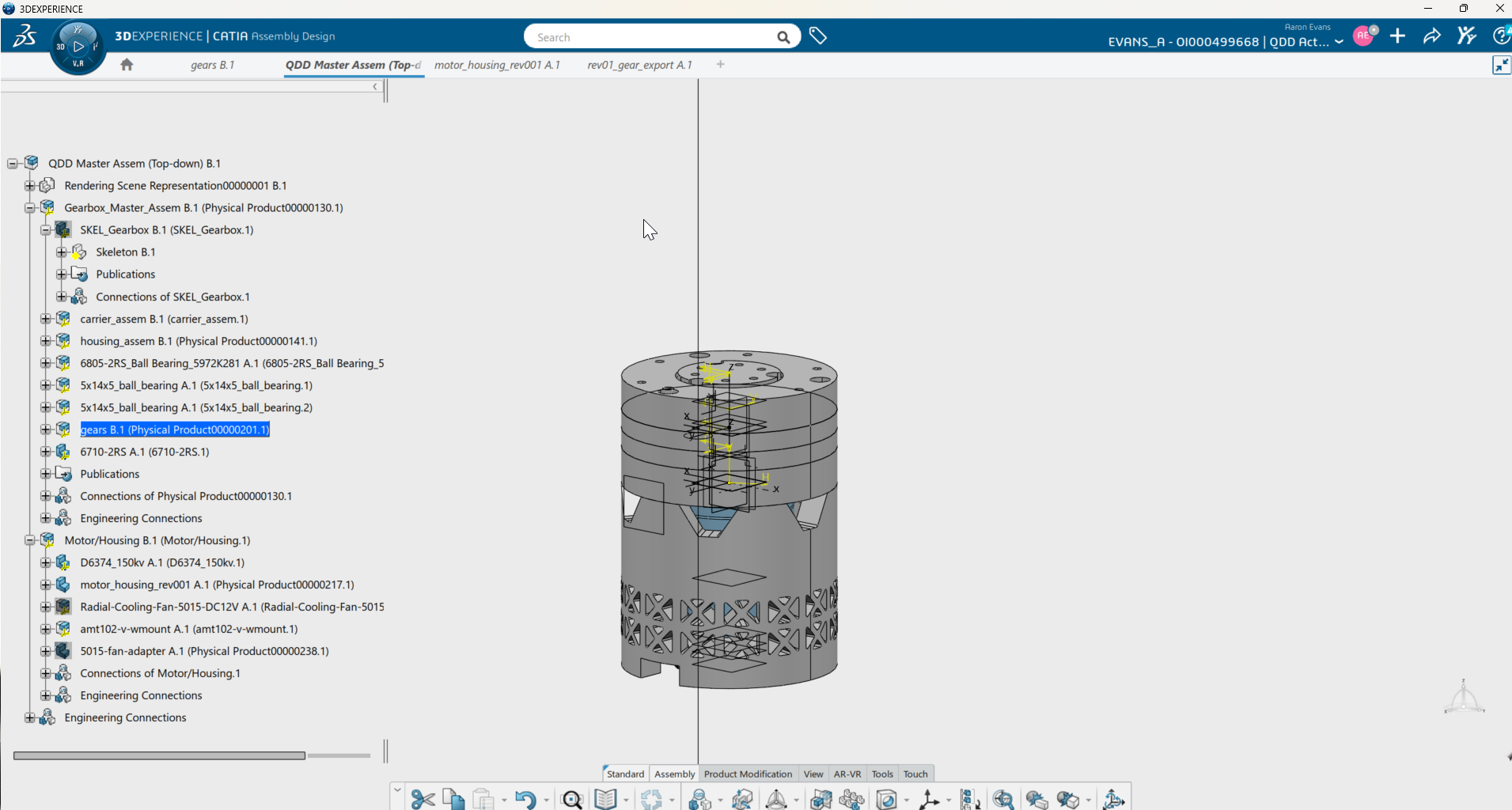Click the Cut scissors icon
The width and height of the screenshot is (1512, 810).
coord(423,800)
